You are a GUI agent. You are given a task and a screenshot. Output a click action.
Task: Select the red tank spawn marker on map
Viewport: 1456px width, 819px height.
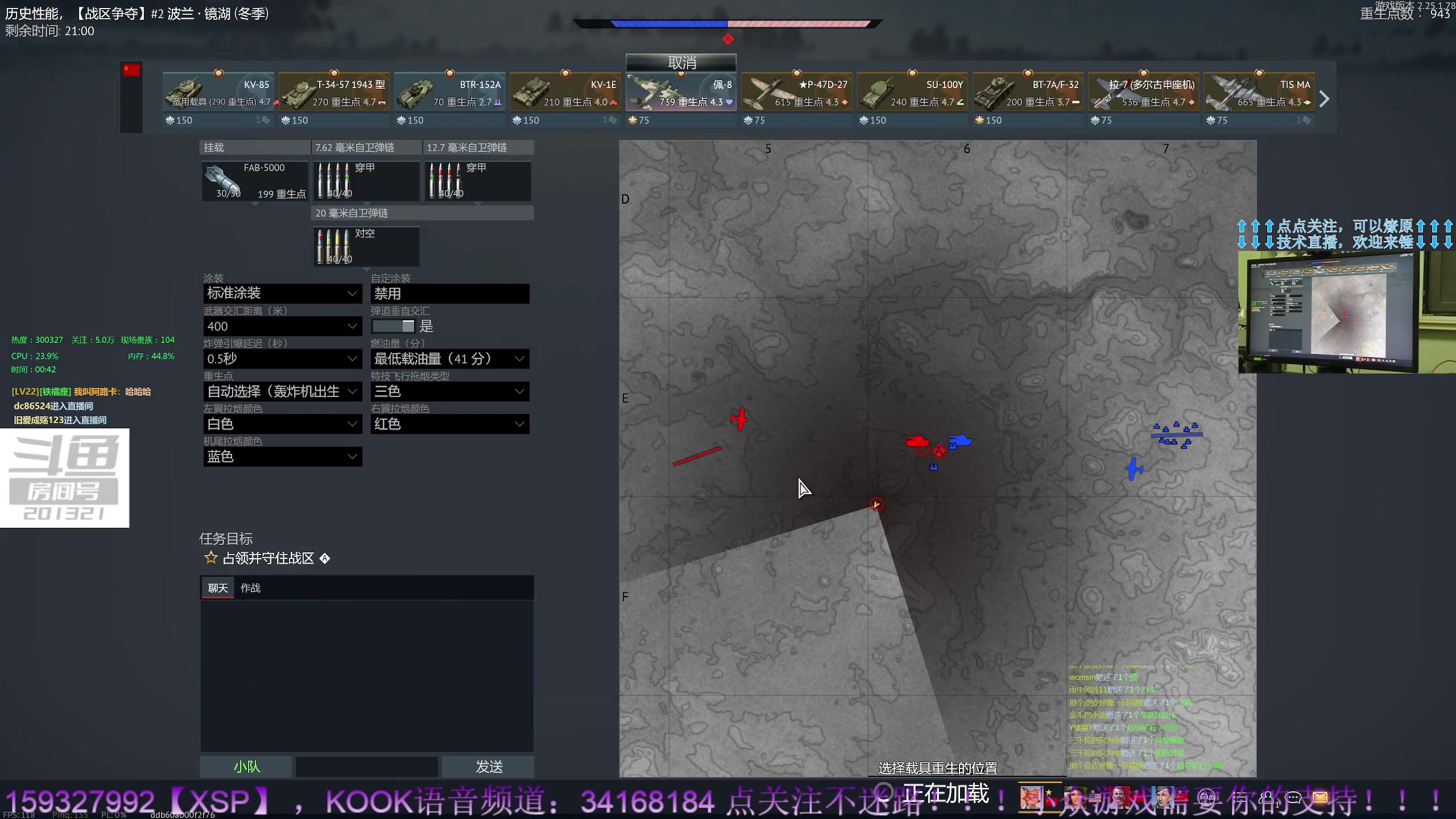coord(916,441)
